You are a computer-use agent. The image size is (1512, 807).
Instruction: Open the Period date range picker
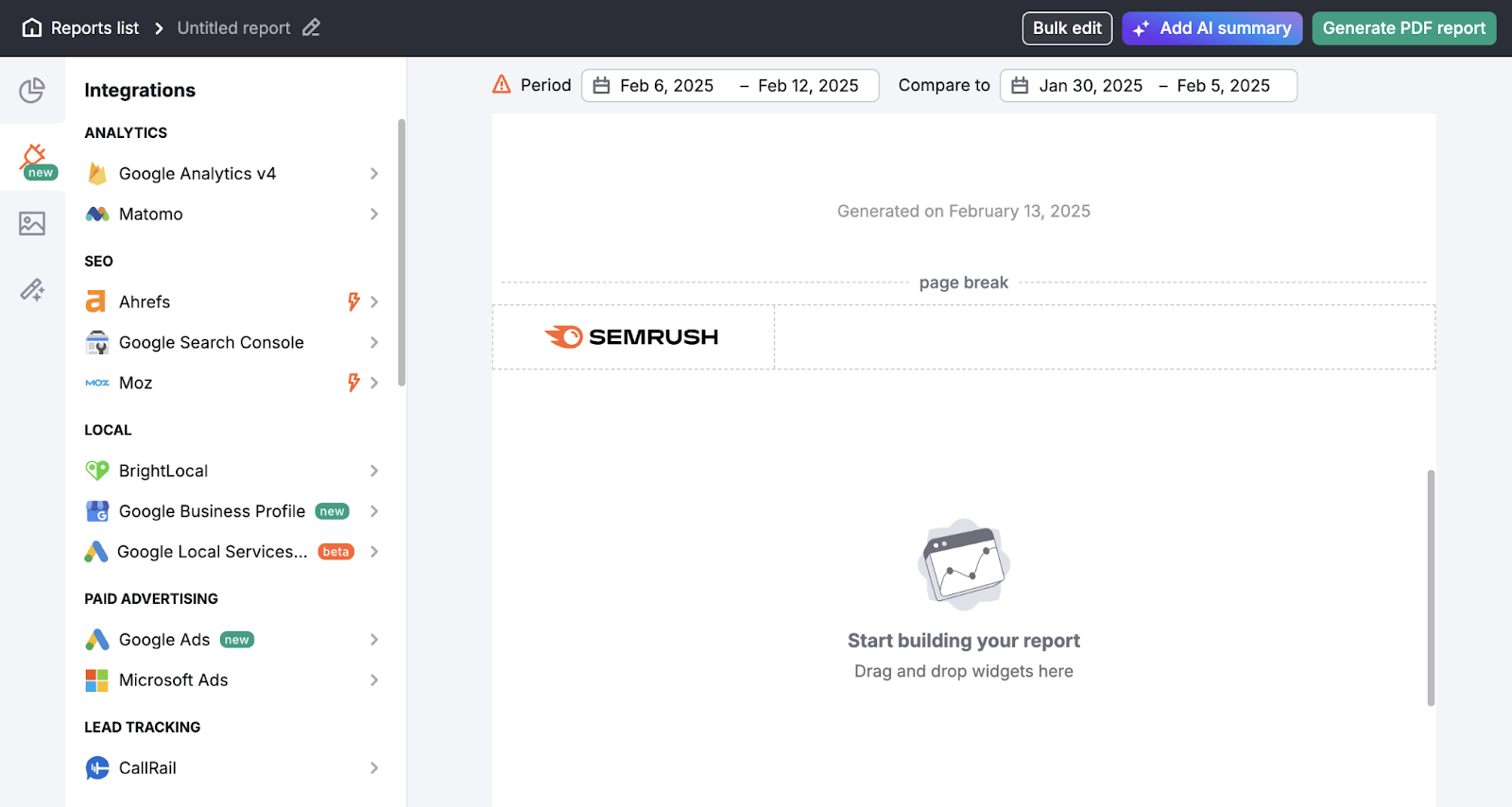pos(730,86)
